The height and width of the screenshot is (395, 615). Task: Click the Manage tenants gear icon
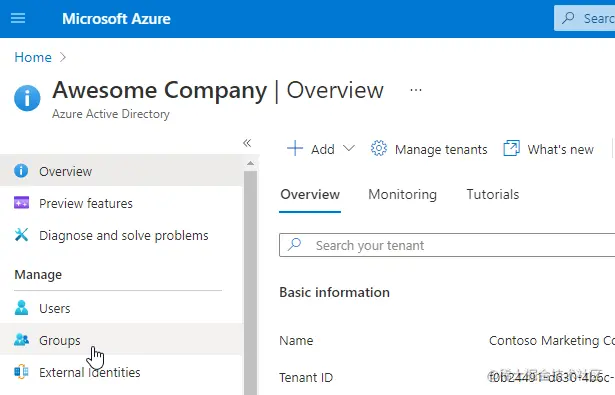(378, 149)
